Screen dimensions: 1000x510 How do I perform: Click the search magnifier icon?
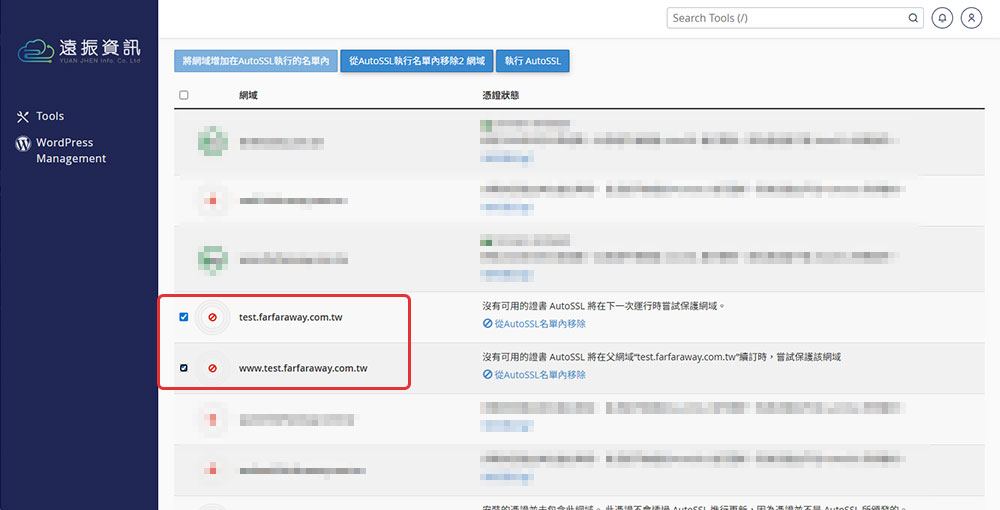point(913,18)
